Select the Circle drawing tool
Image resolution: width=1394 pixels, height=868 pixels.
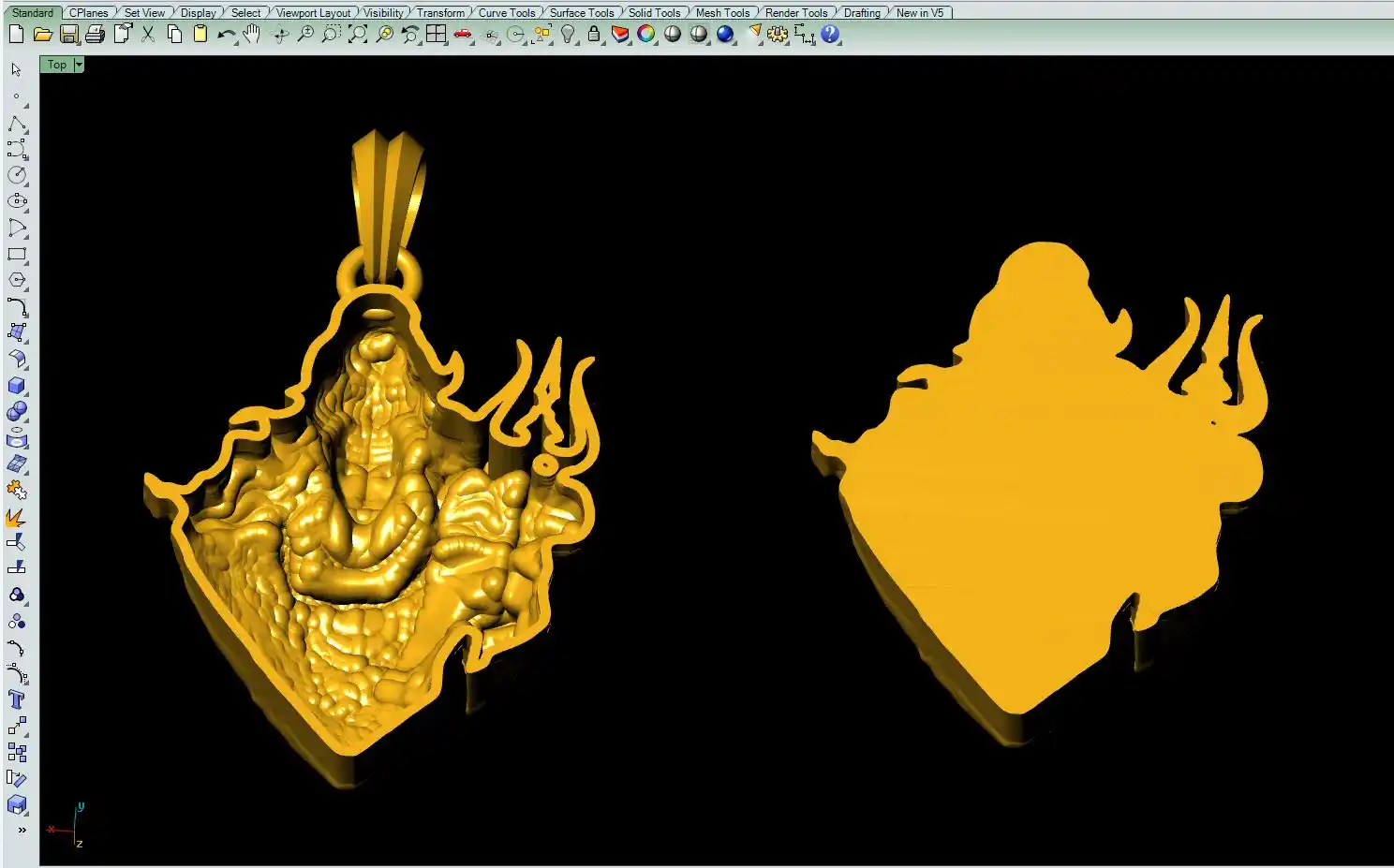(x=17, y=175)
